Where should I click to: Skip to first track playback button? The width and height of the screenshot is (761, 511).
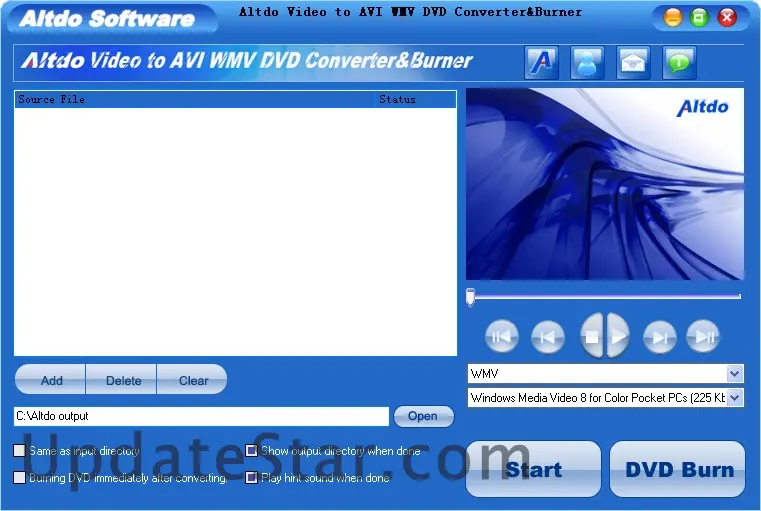tap(501, 336)
